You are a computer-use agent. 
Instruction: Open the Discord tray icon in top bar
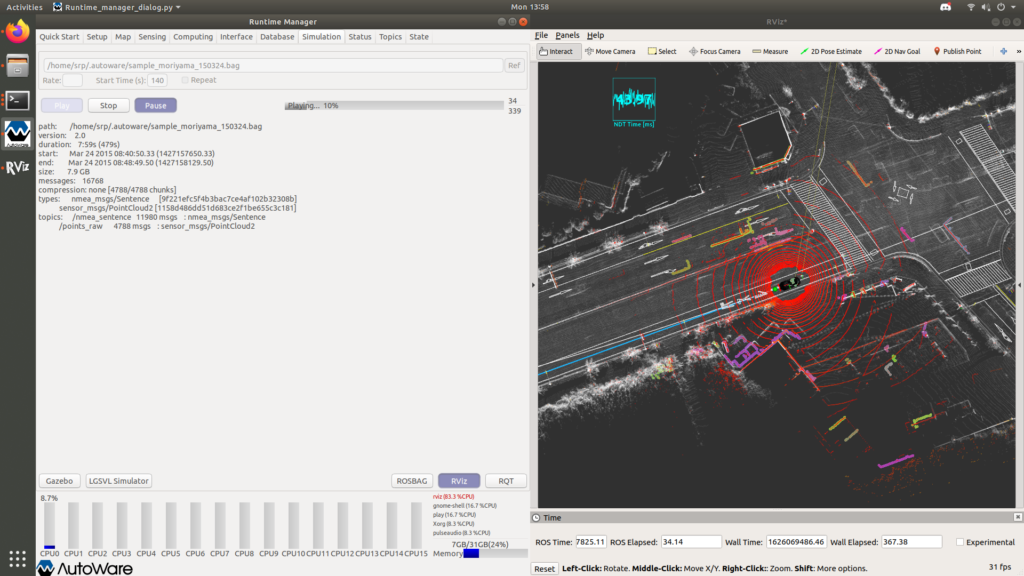[x=945, y=7]
